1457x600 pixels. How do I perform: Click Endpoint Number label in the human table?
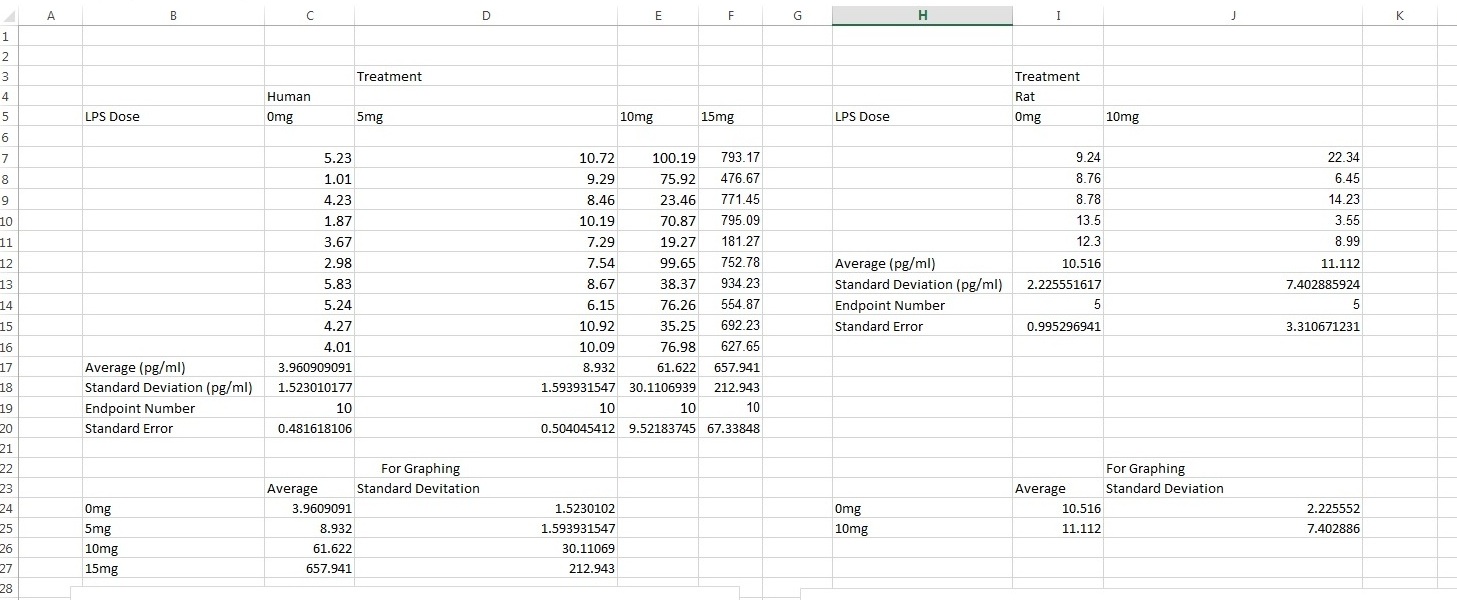click(140, 409)
